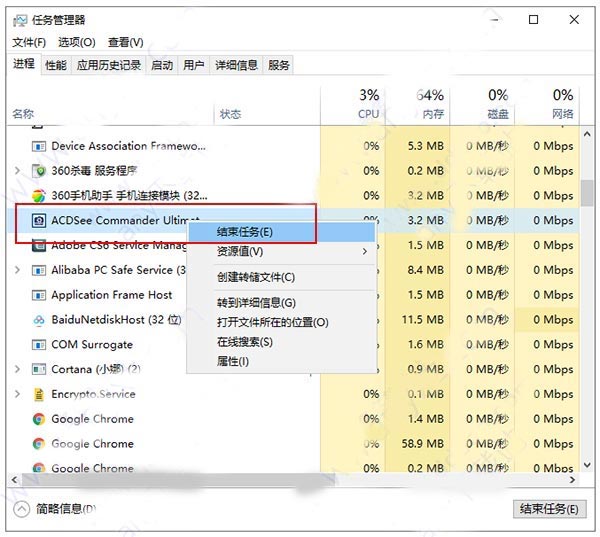
Task: Click the BaiduNetdiskHost cloud icon
Action: point(39,320)
